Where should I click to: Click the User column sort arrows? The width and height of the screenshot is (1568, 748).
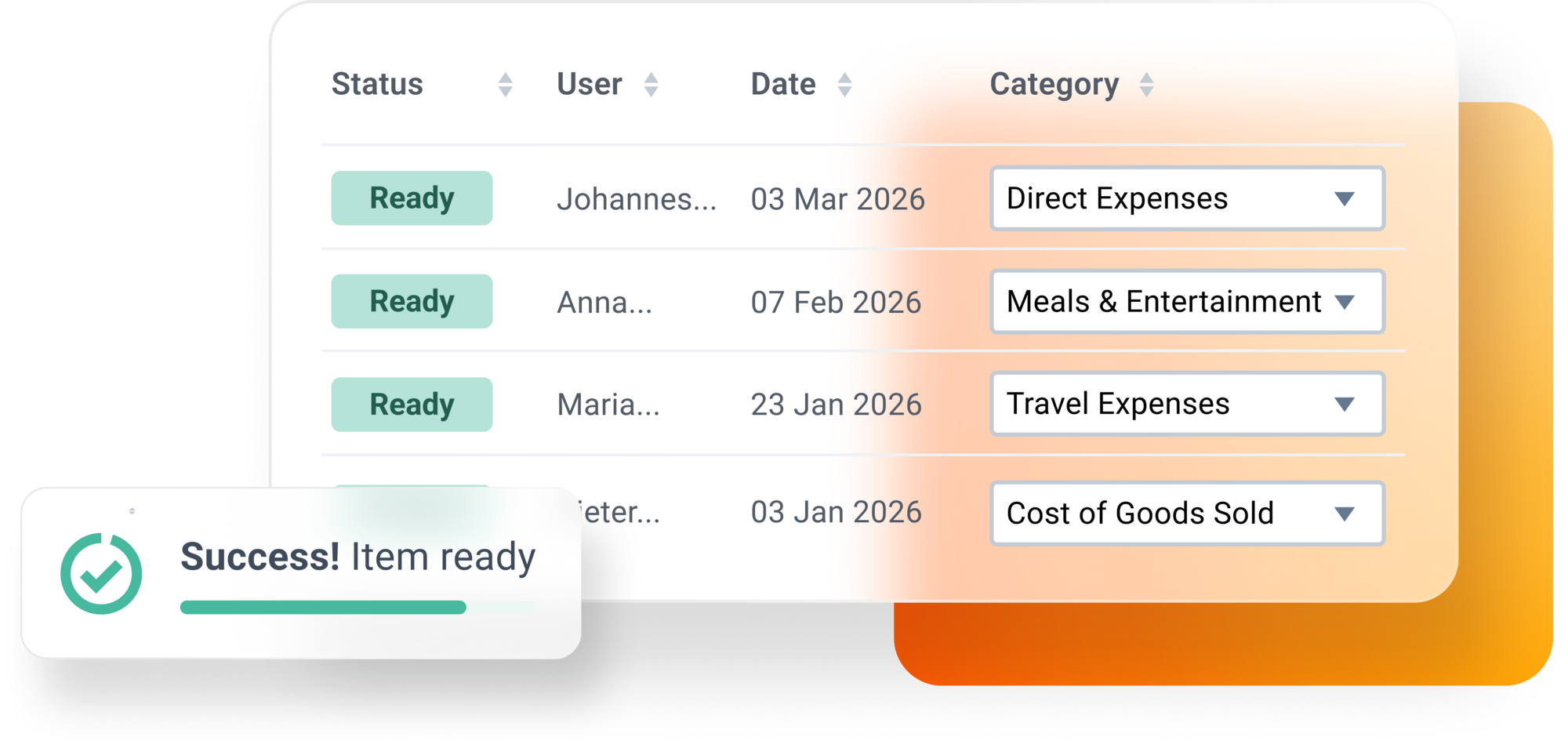pos(651,85)
